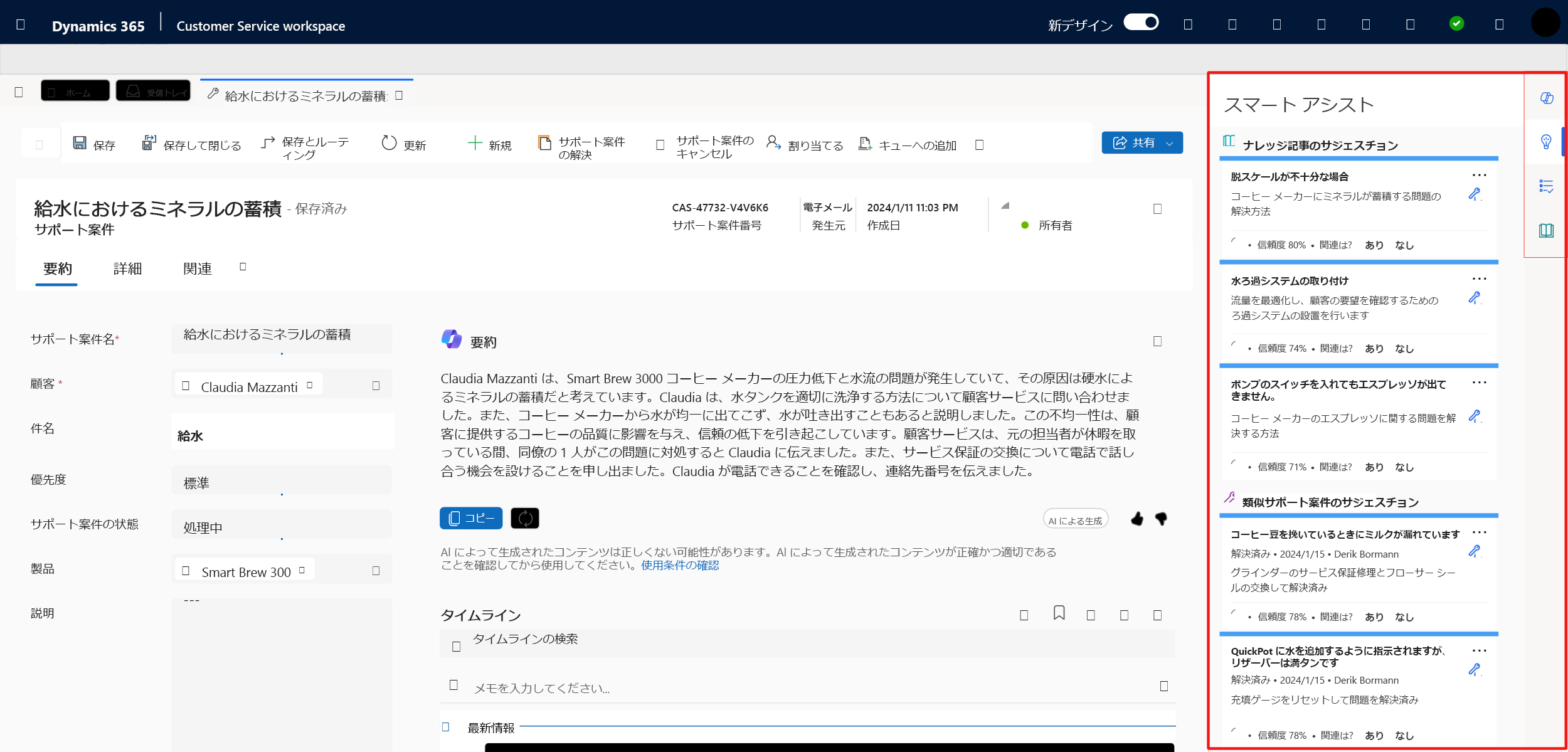Click link icon on ポンプのスイッチ article card
1568x752 pixels.
coord(1475,416)
